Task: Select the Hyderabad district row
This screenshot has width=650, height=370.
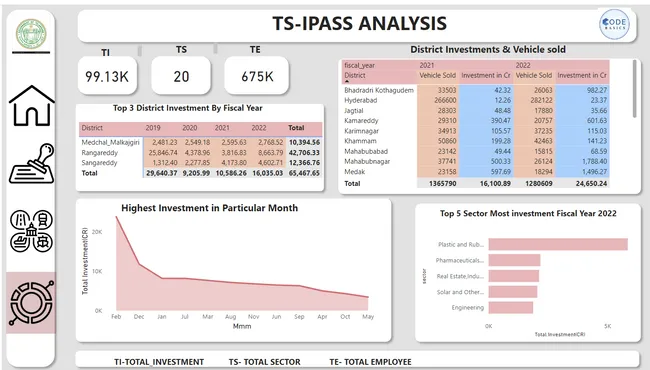Action: click(x=475, y=100)
